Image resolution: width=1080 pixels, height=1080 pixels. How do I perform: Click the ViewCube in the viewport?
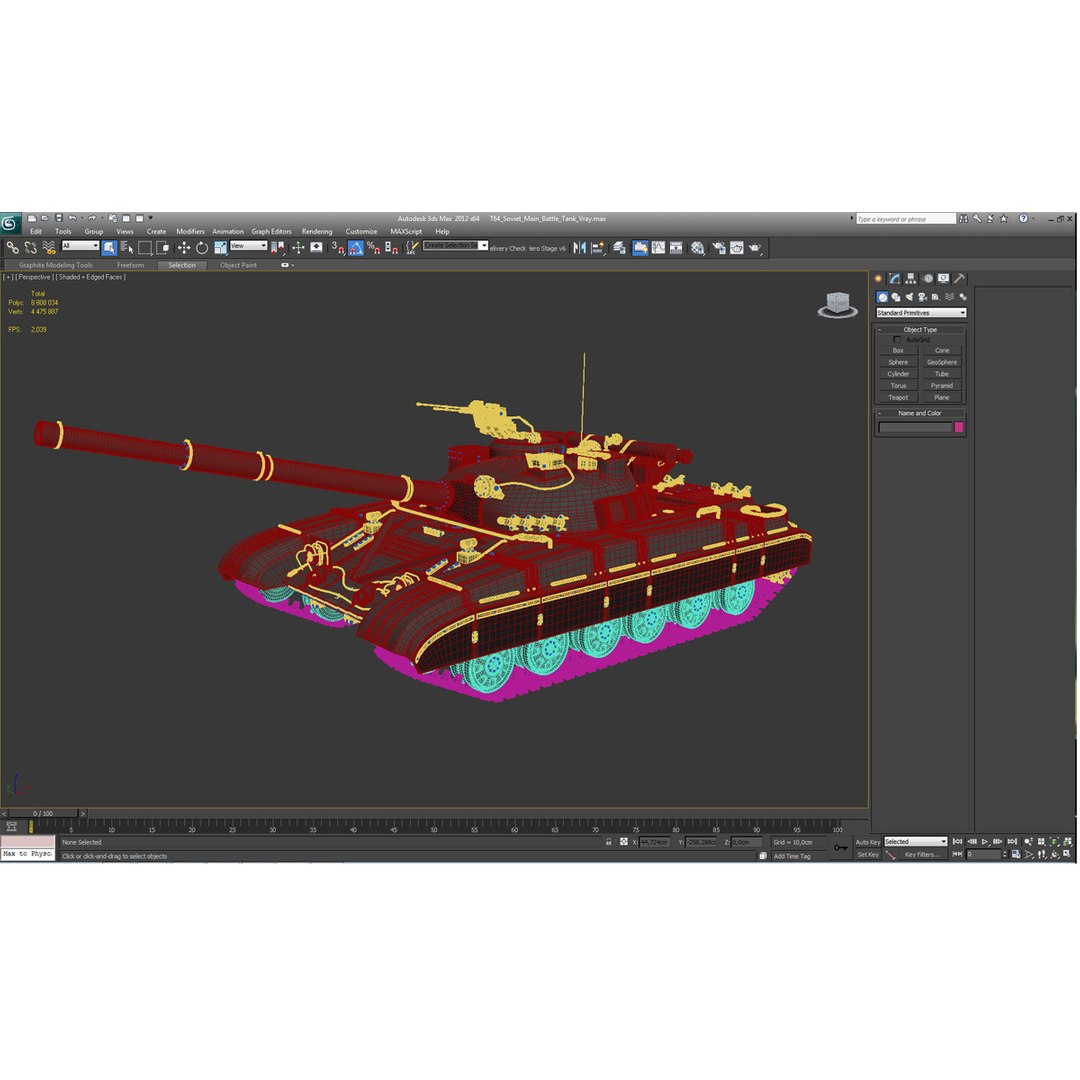click(838, 304)
